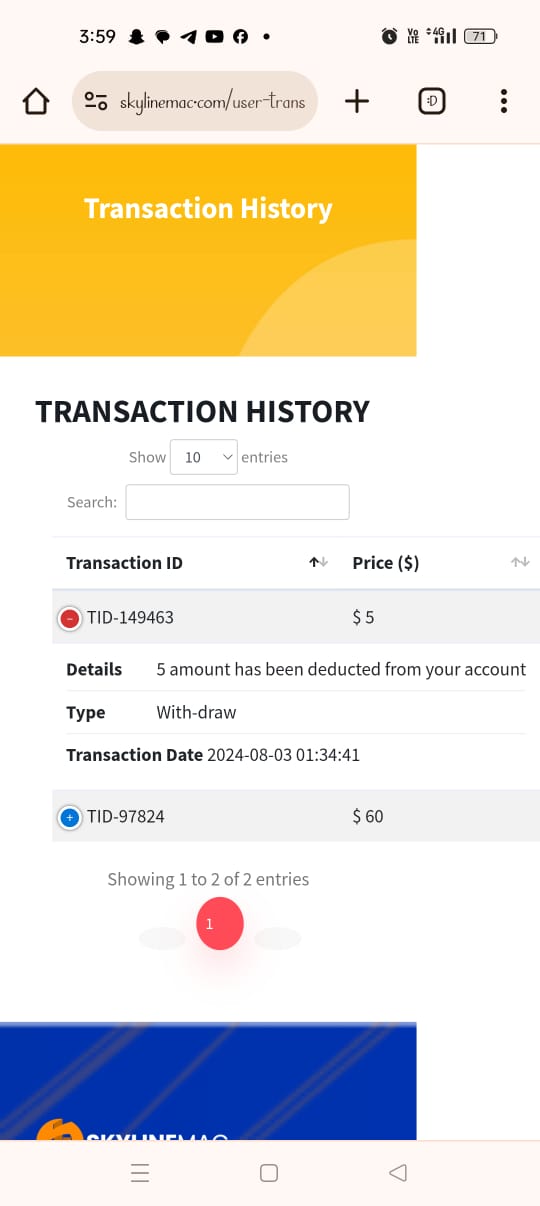Sort by Price ($) column arrows
Viewport: 540px width, 1206px height.
pos(520,563)
